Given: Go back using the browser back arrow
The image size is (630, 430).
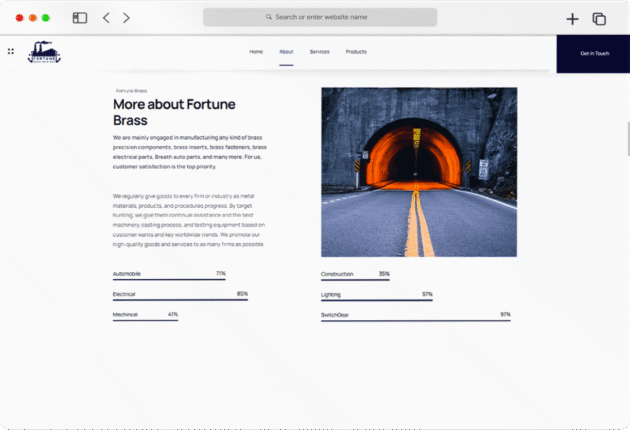Looking at the screenshot, I should tap(106, 18).
